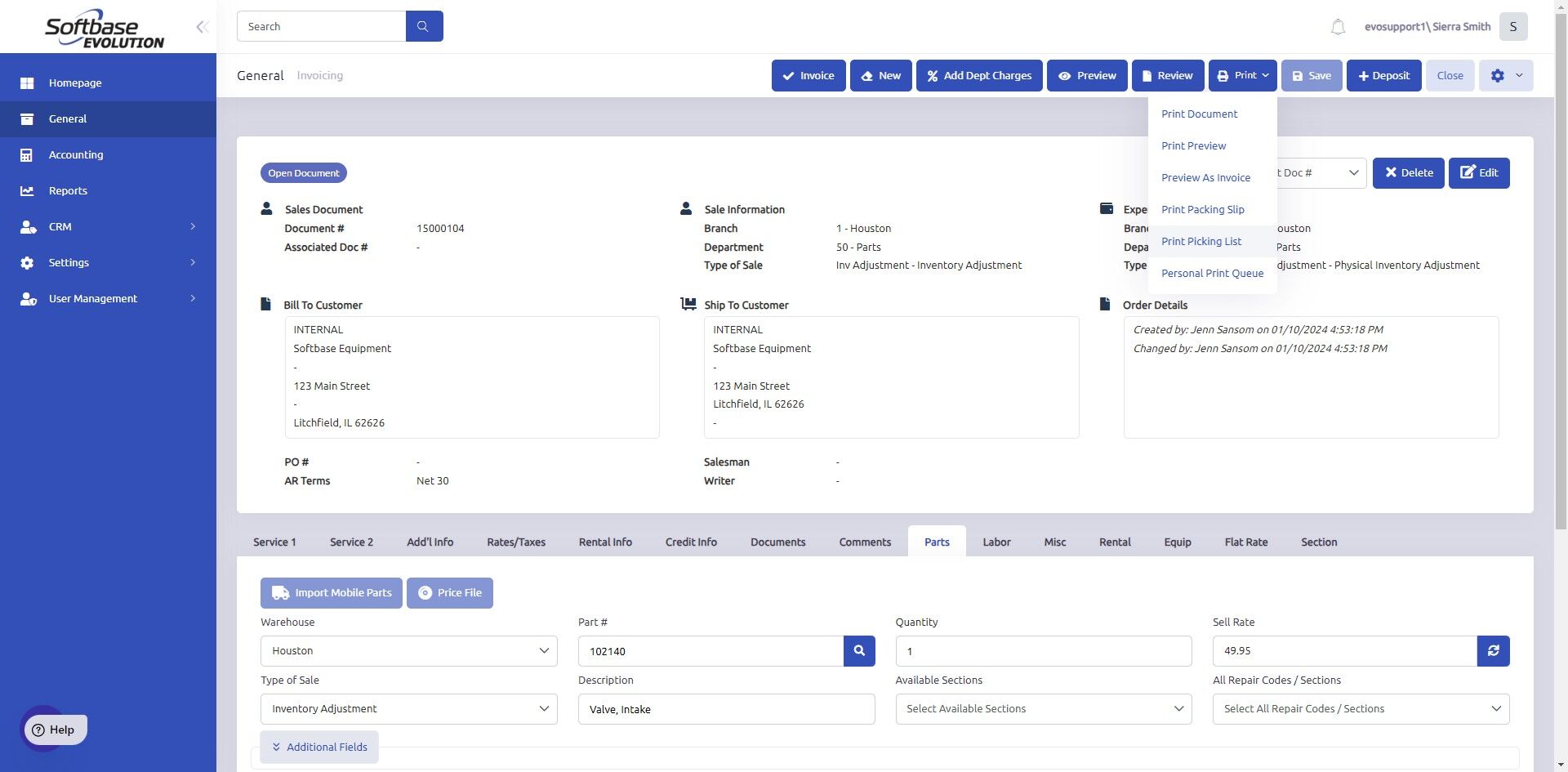
Task: Open the Help bubble
Action: pos(54,730)
